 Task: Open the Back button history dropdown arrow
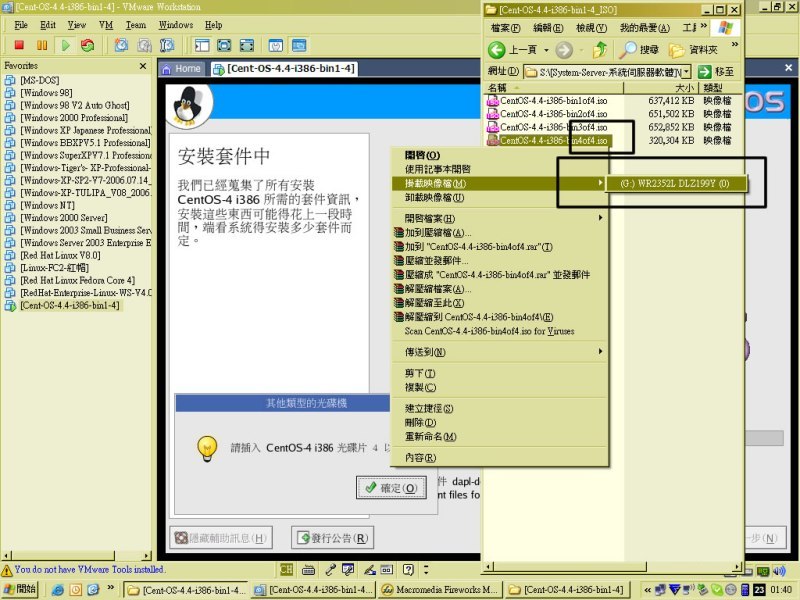coord(546,50)
